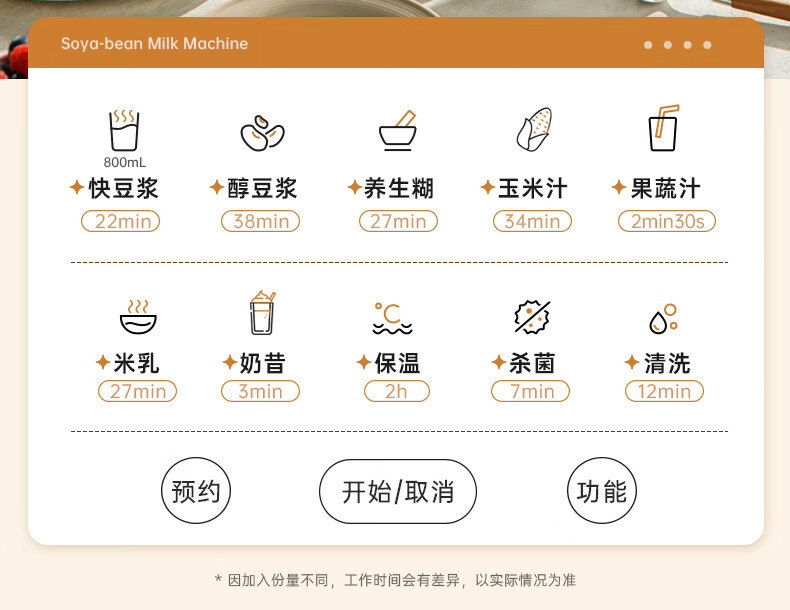This screenshot has width=790, height=610.
Task: Select the 养生糊 mortar bowl icon
Action: [398, 130]
